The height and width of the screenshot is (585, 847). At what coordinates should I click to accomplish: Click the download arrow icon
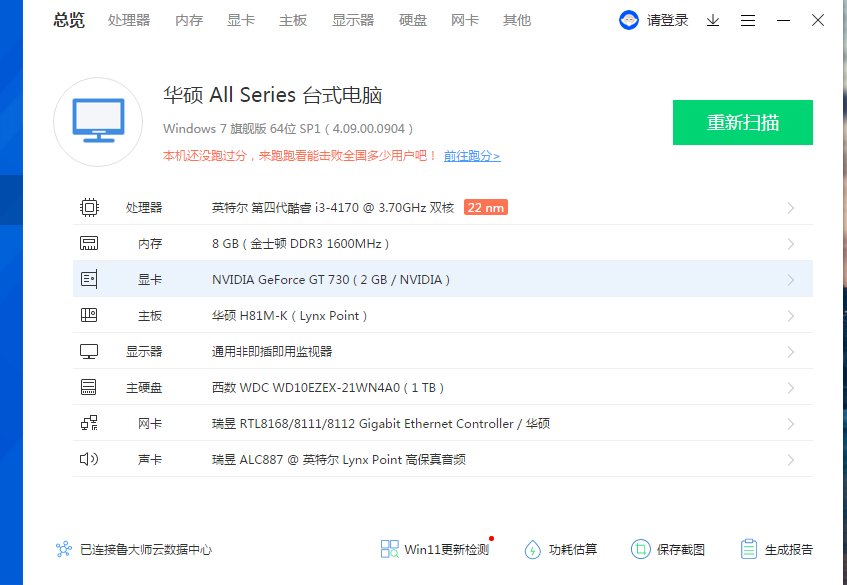pyautogui.click(x=713, y=21)
